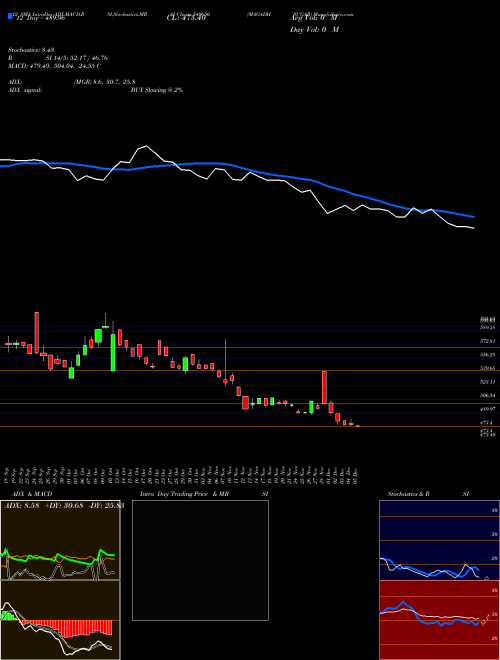Click the MACD histogram chart with red bars
Image resolution: width=500 pixels, height=660 pixels.
60,620
